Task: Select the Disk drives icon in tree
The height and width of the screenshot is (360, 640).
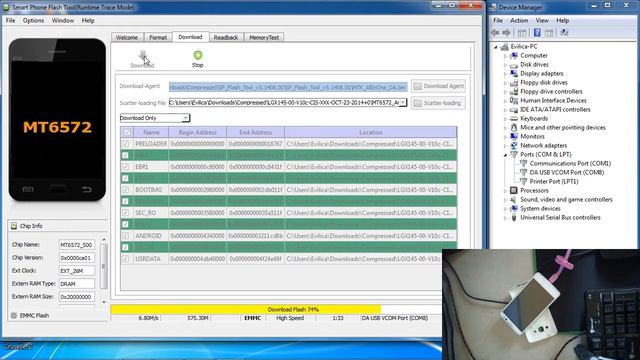Action: pos(514,64)
